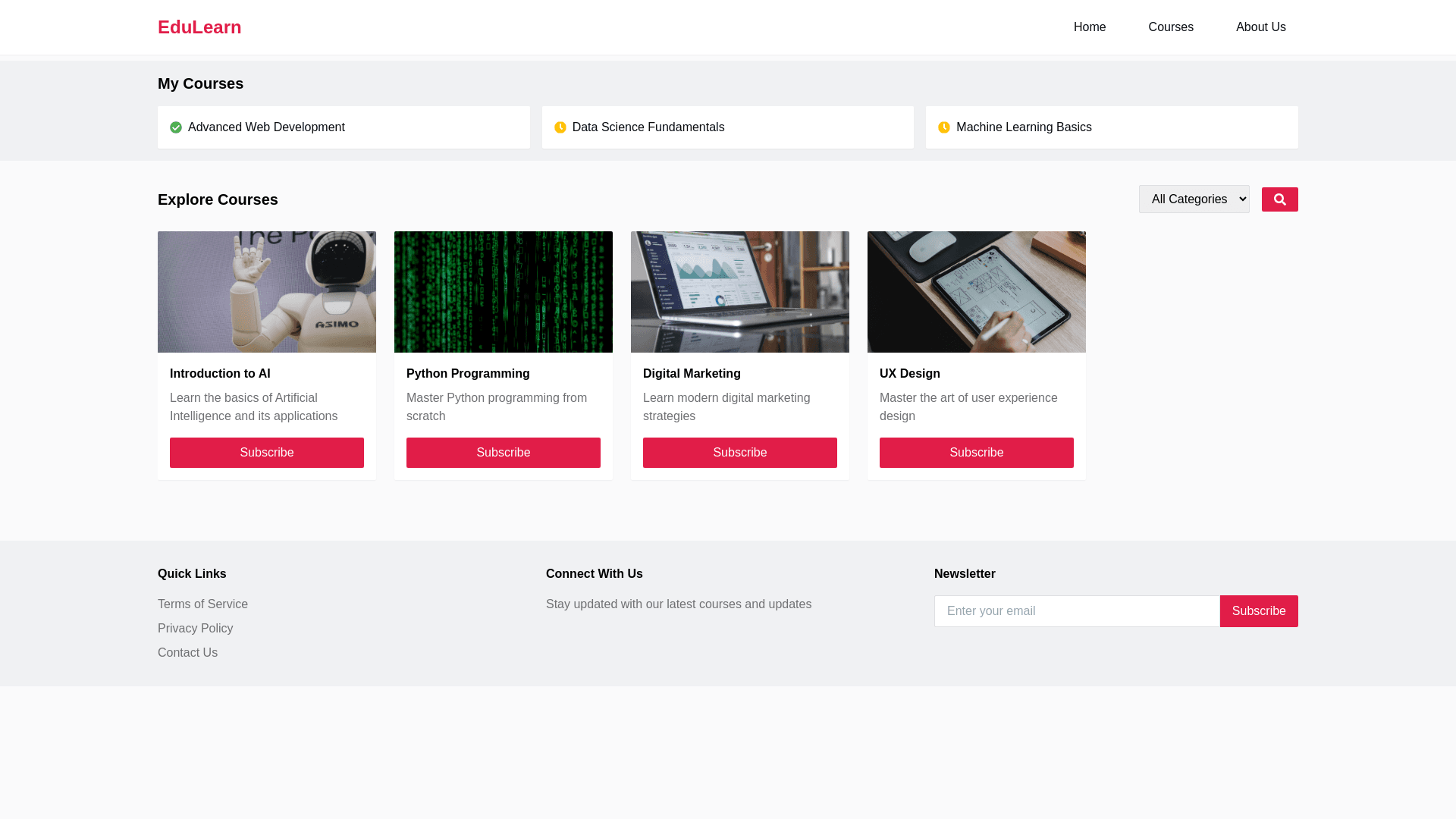
Task: Click the magnifying glass search icon
Action: coord(1279,199)
